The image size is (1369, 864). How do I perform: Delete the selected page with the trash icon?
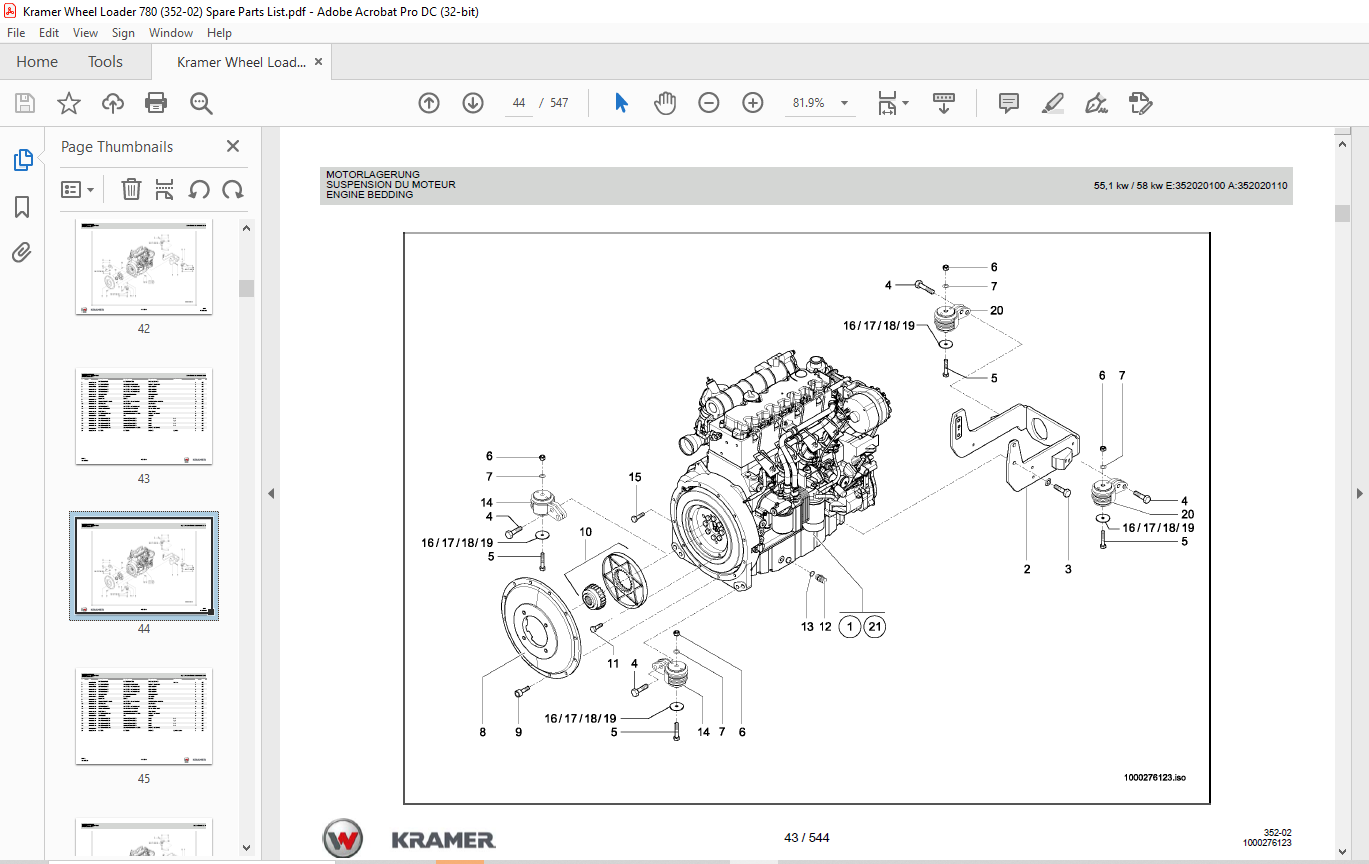coord(131,189)
